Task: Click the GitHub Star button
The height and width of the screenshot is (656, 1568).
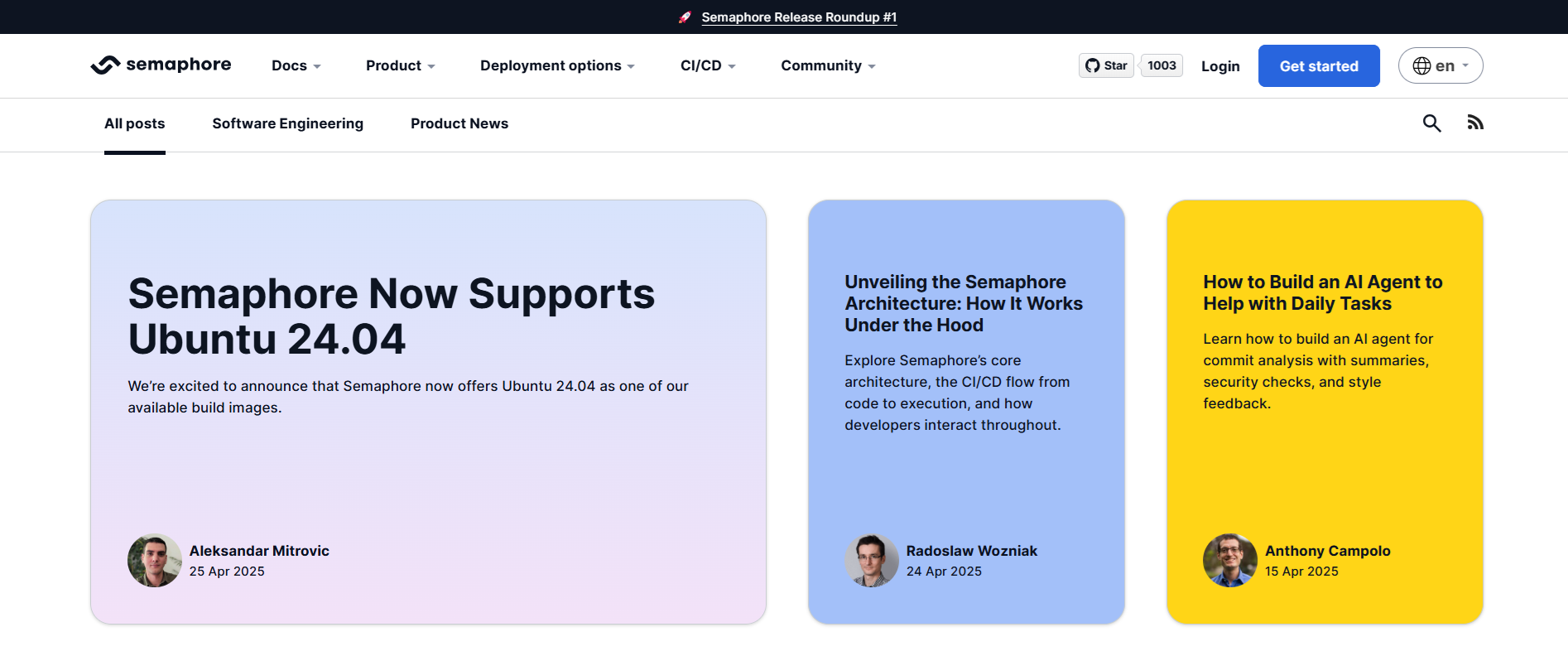Action: pos(1106,65)
